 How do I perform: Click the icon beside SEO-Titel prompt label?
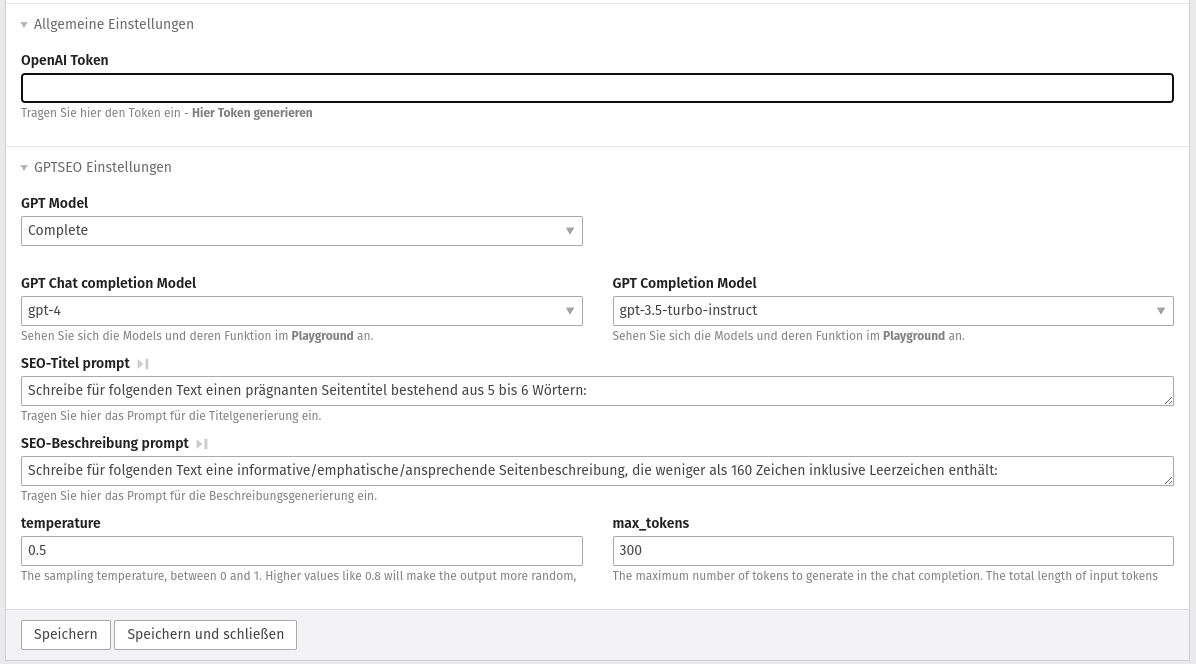143,364
